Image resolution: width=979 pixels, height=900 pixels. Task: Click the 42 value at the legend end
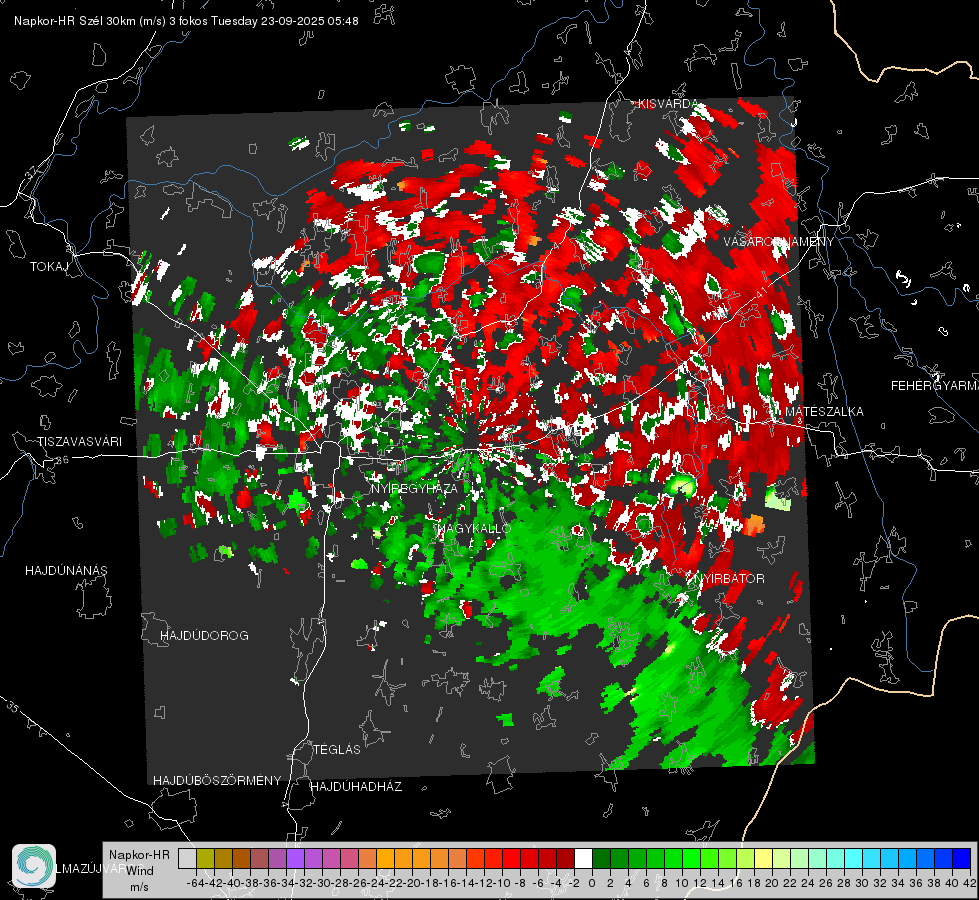(x=969, y=883)
